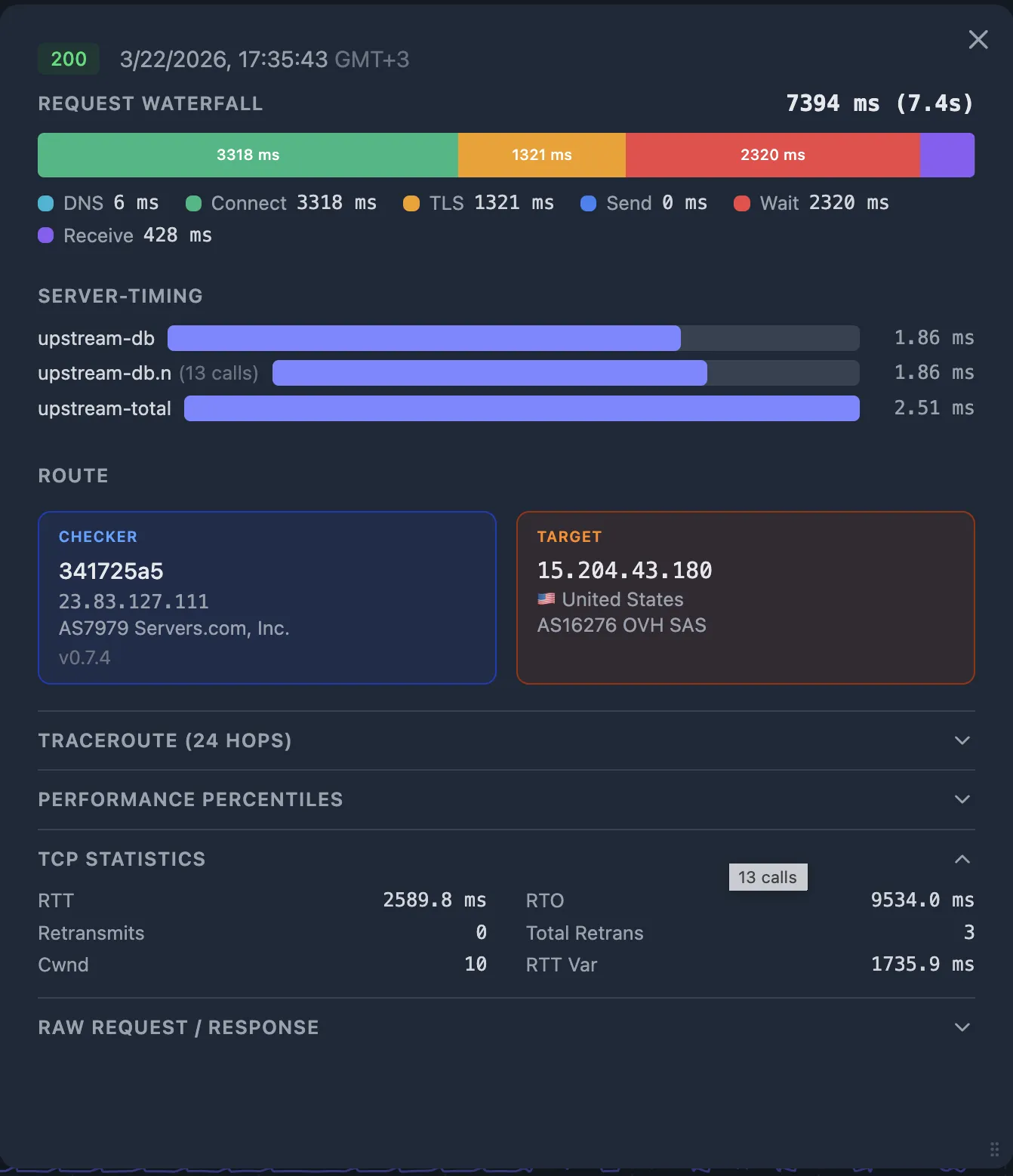The width and height of the screenshot is (1013, 1176).
Task: Toggle the upstream-db.n calls label
Action: click(218, 373)
